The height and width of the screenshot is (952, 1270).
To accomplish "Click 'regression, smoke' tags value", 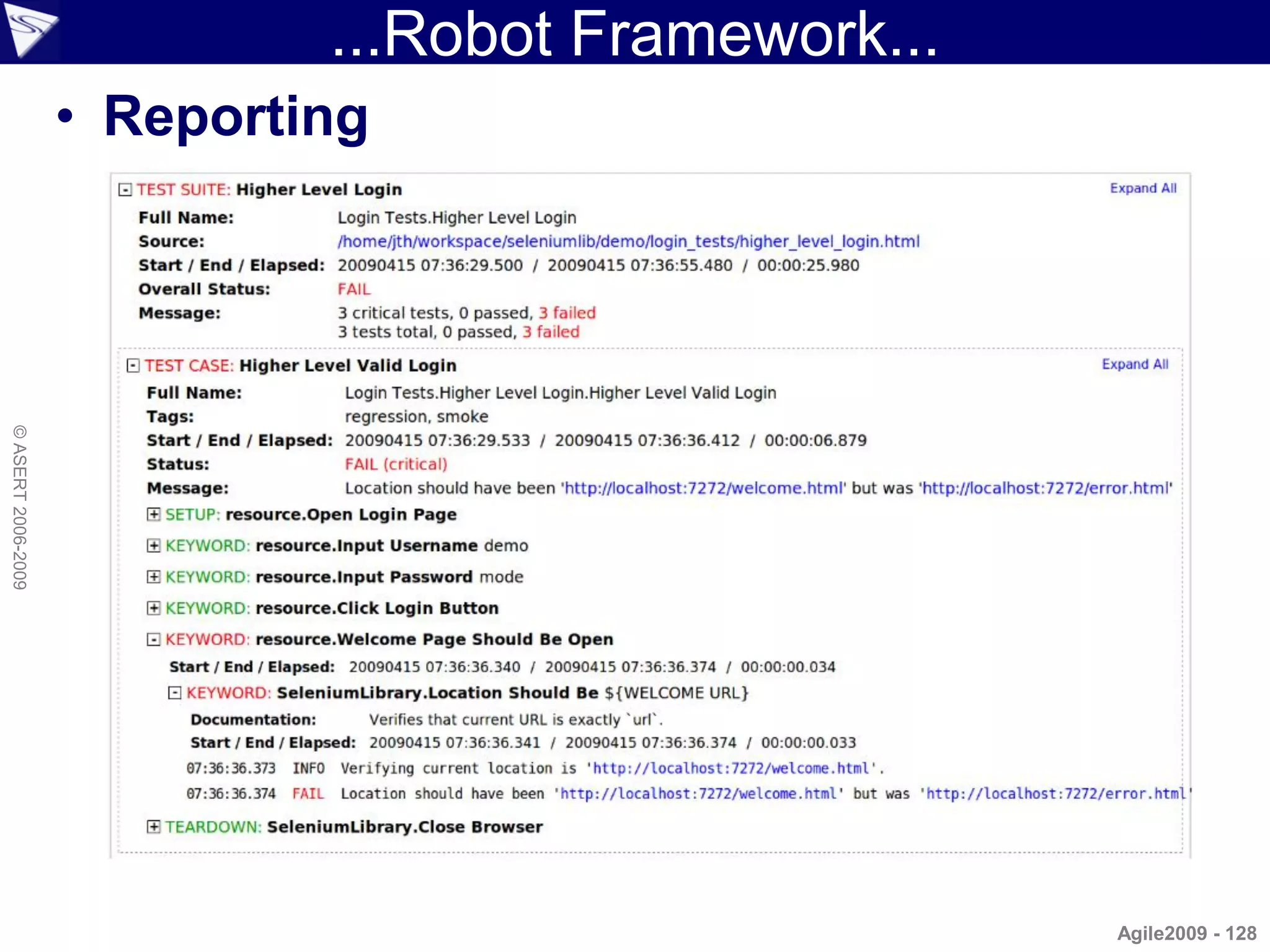I will [x=417, y=417].
